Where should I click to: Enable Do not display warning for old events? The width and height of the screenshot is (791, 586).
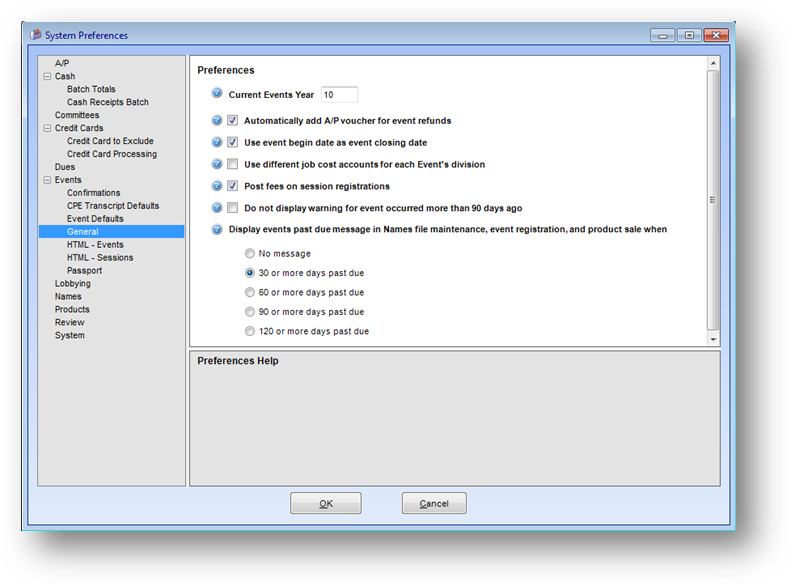point(232,207)
